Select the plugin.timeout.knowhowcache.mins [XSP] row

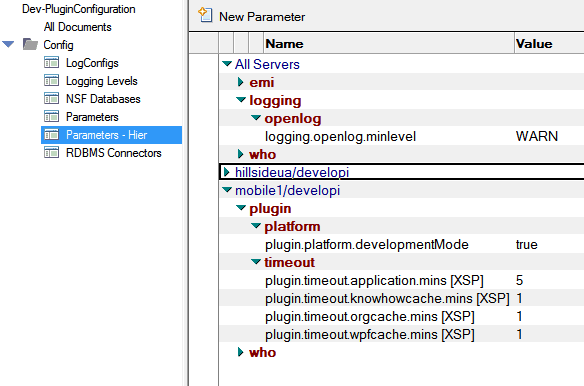(387, 298)
